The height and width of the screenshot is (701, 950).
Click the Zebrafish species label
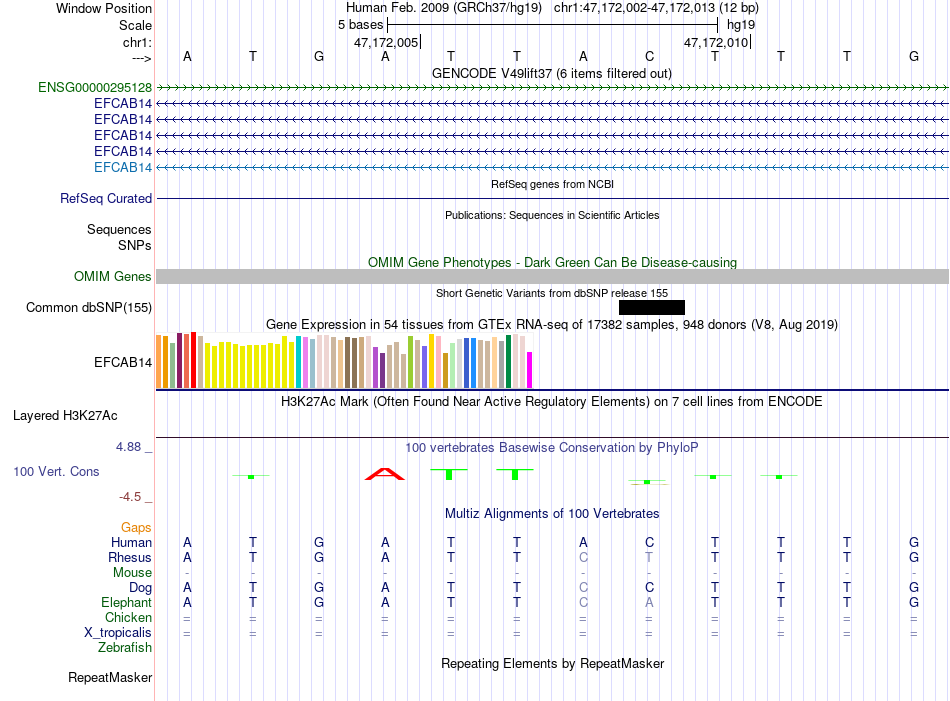[125, 648]
